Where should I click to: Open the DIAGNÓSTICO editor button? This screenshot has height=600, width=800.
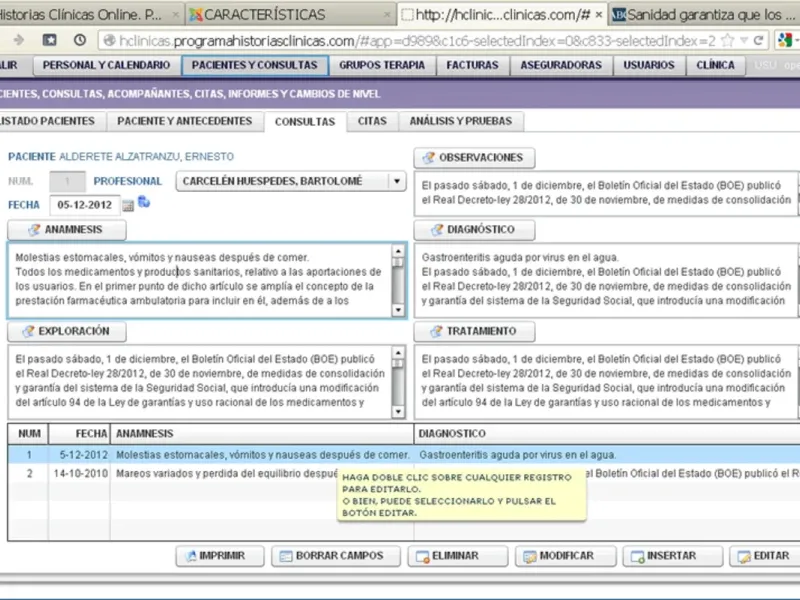click(x=474, y=230)
